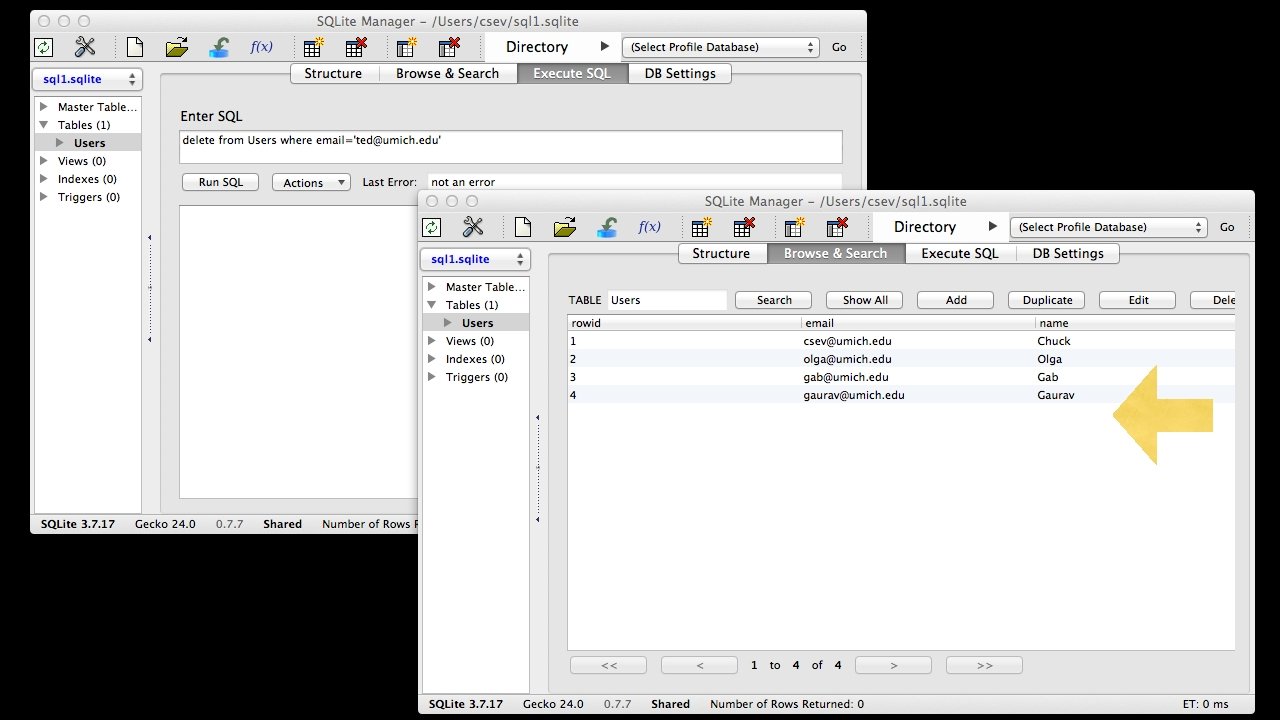Click the refresh icon in the back window
This screenshot has height=720, width=1280.
(44, 48)
